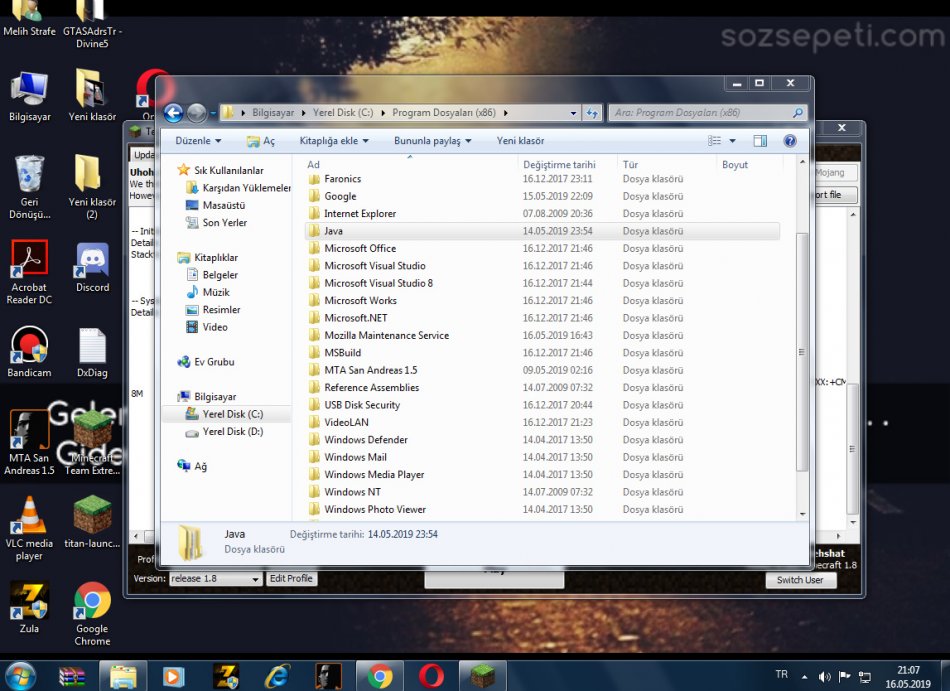Open Opera from the taskbar
This screenshot has width=950, height=691.
coord(431,676)
